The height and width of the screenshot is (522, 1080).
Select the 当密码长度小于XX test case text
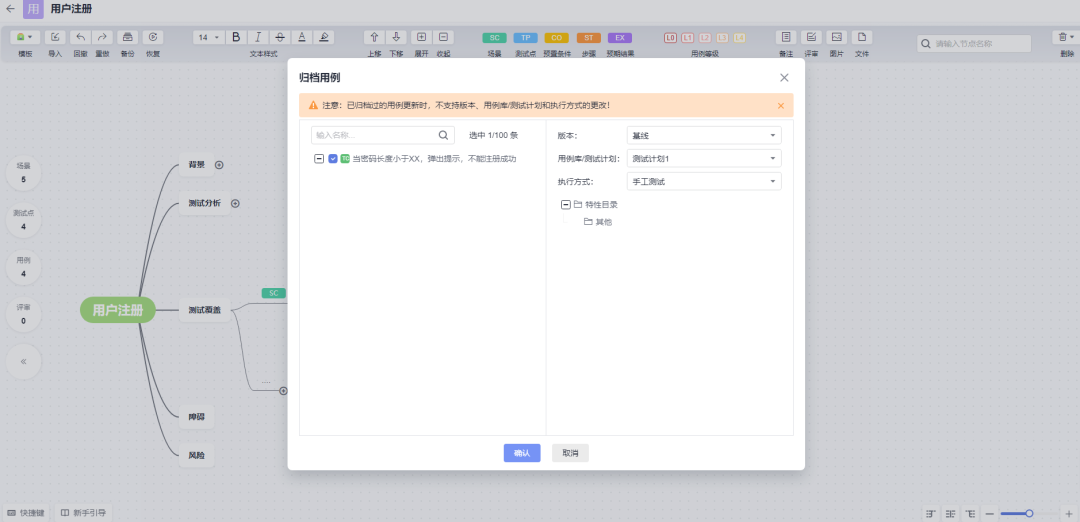pyautogui.click(x=434, y=158)
